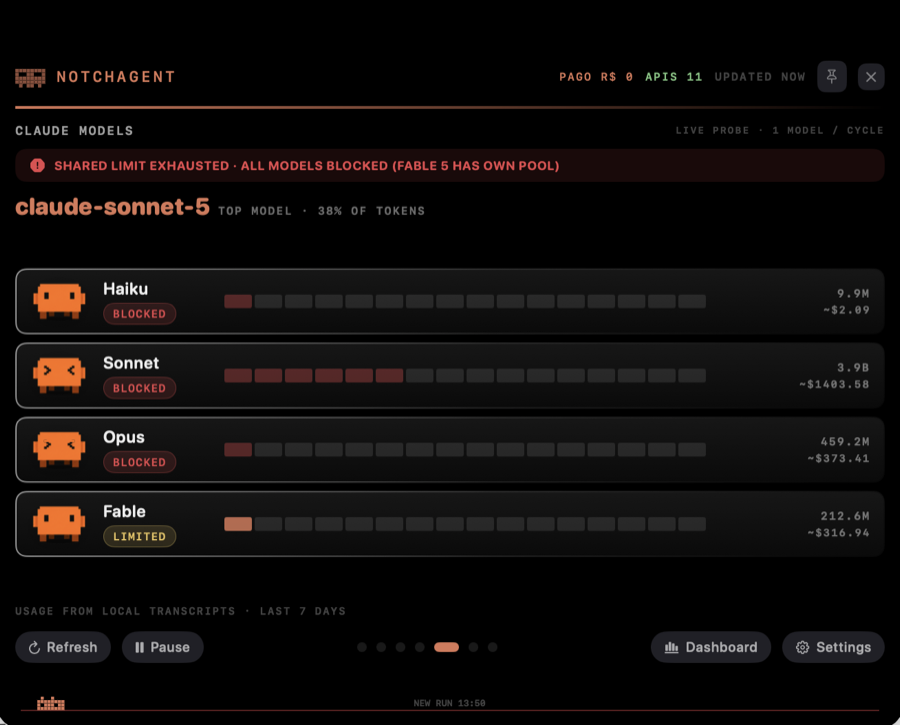This screenshot has height=725, width=900.
Task: Click the Haiku usage bar
Action: coord(465,301)
